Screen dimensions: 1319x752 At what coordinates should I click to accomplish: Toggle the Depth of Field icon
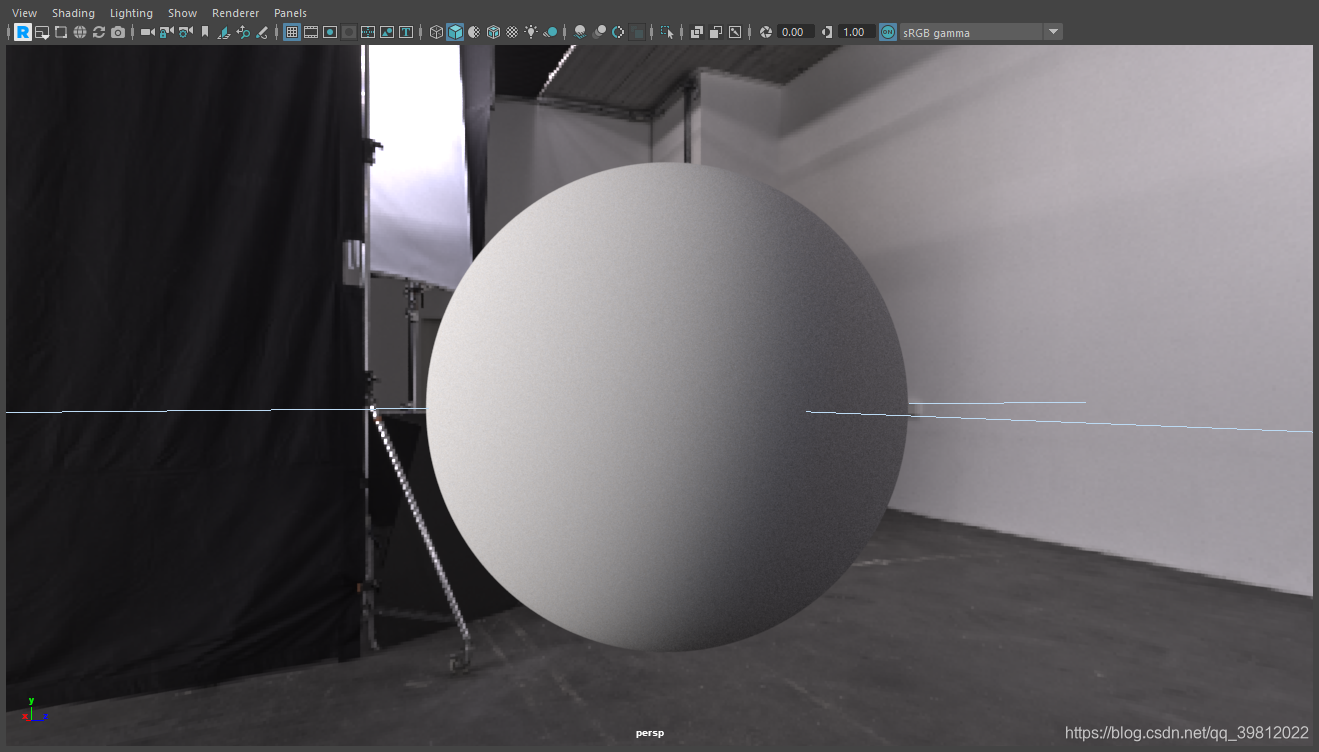pyautogui.click(x=637, y=32)
